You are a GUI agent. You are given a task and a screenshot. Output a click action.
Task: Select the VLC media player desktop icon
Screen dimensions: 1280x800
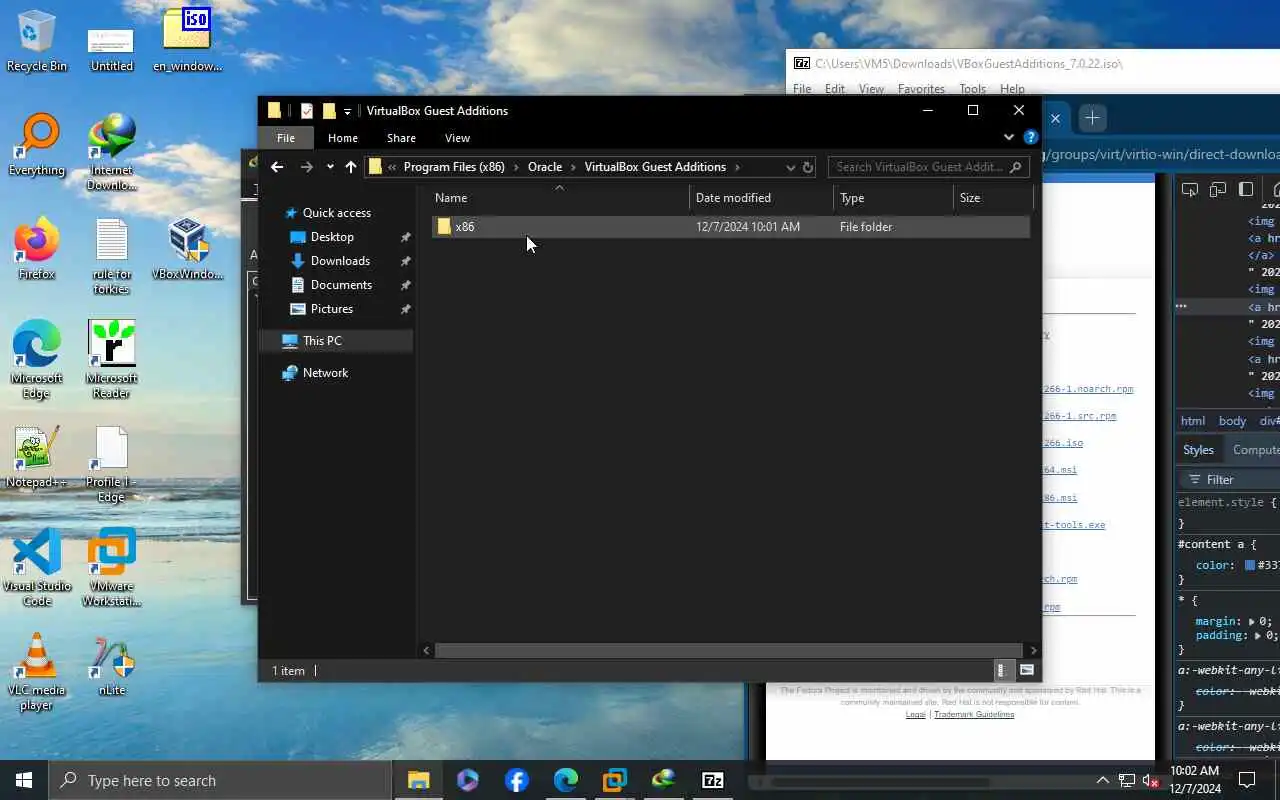(x=37, y=672)
